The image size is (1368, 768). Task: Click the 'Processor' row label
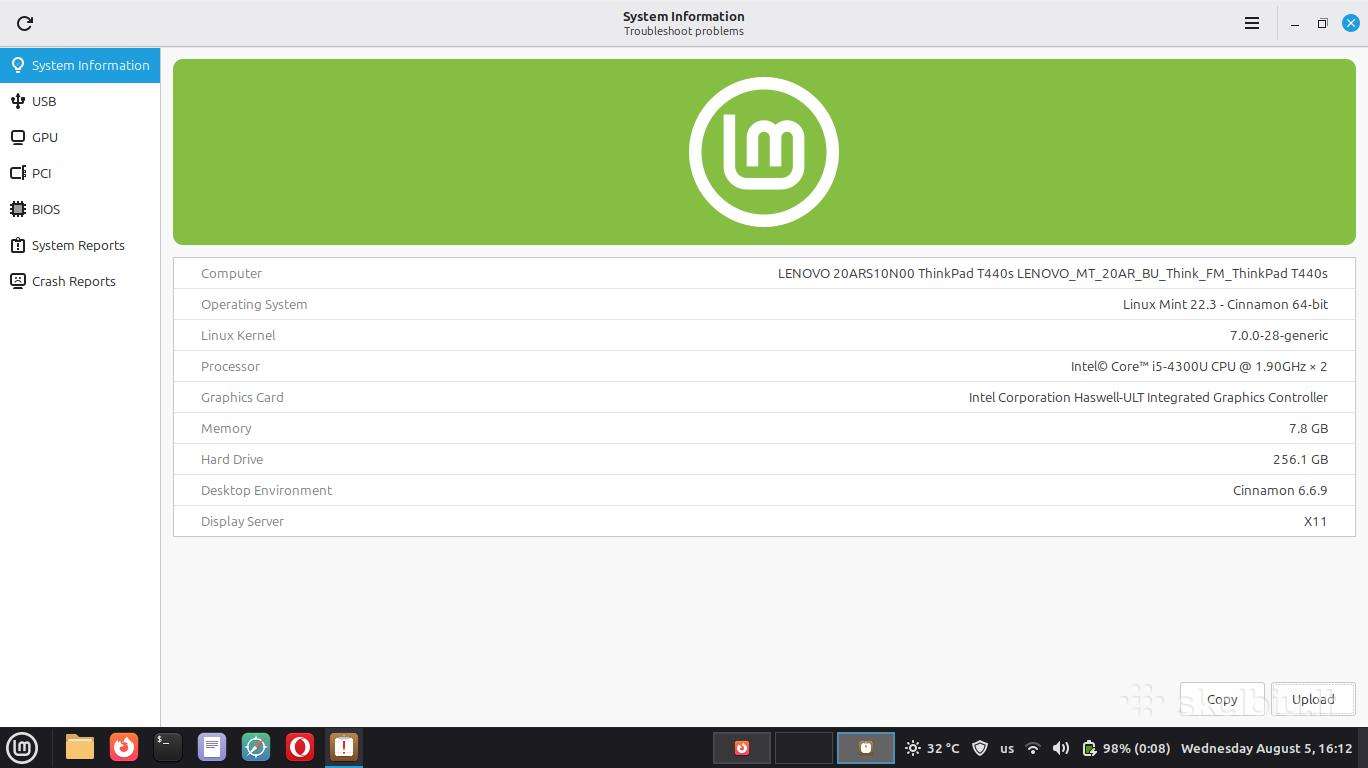coord(230,366)
